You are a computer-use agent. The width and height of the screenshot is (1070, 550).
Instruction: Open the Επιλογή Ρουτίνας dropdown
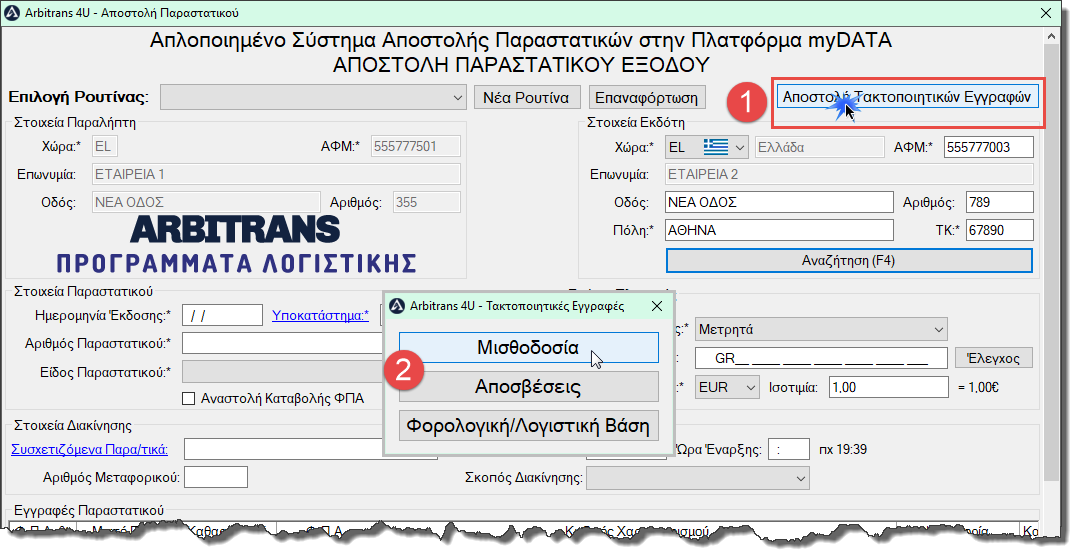click(x=313, y=98)
